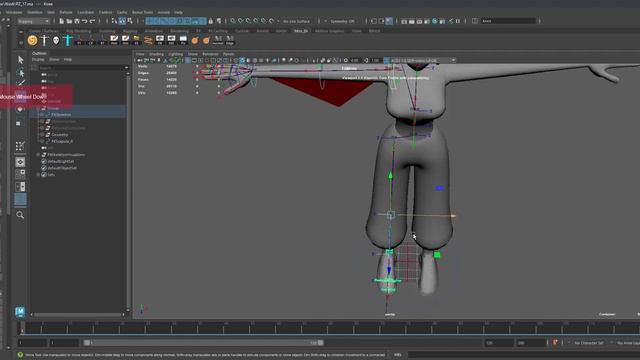Open the Outliner Display menu

38,60
